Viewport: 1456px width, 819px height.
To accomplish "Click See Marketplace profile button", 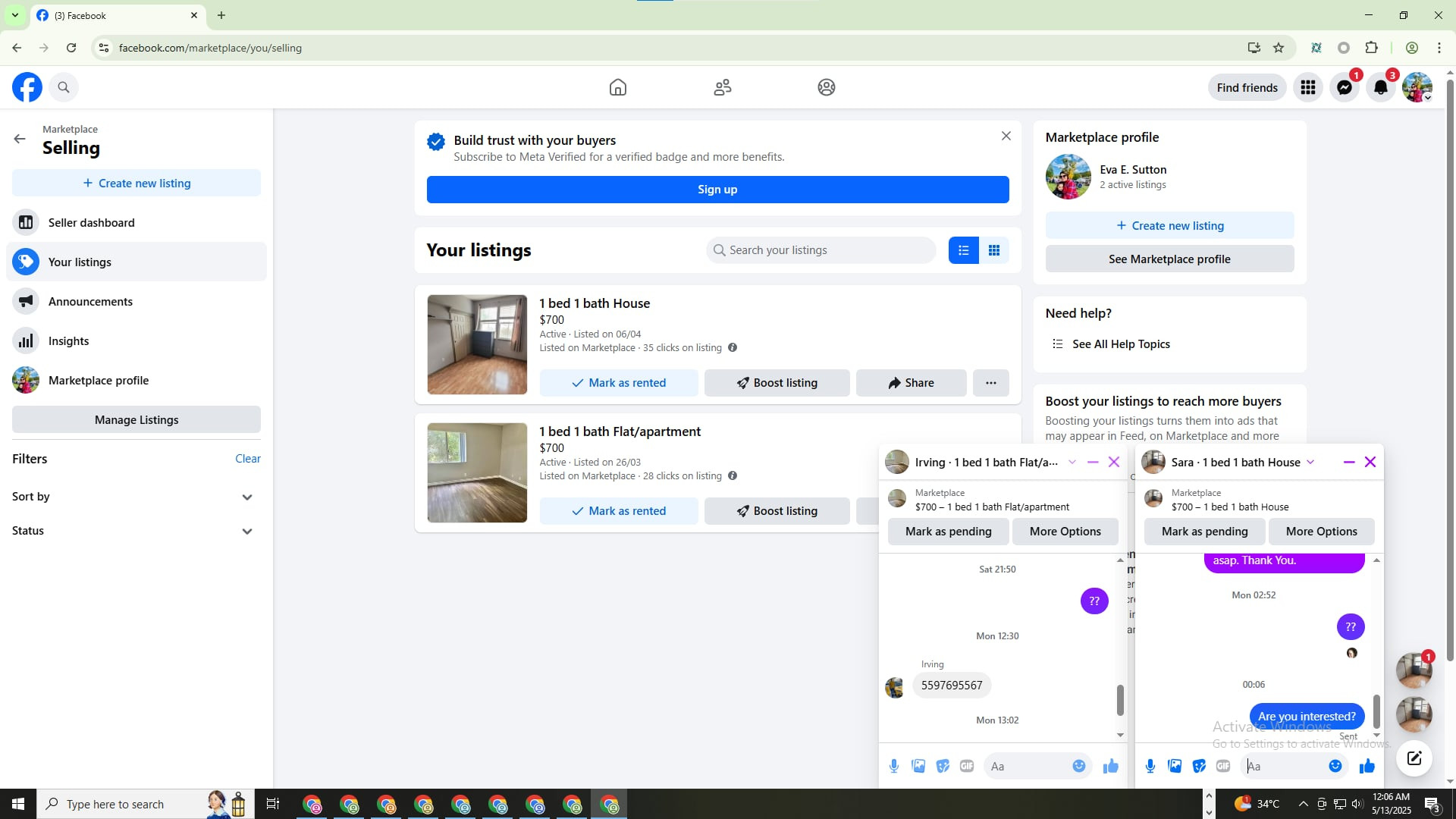I will [1169, 259].
